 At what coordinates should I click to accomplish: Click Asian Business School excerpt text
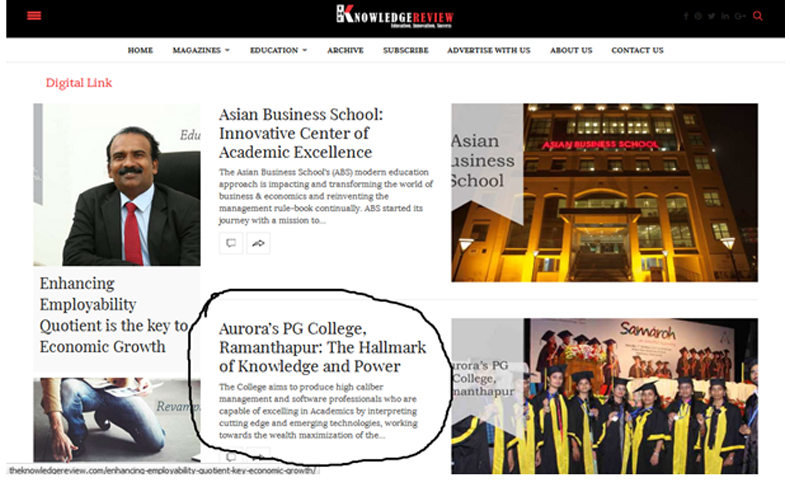pyautogui.click(x=325, y=196)
